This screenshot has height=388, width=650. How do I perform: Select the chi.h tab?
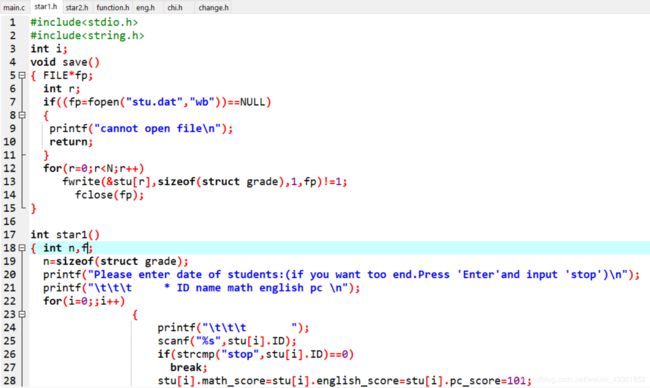[x=175, y=7]
